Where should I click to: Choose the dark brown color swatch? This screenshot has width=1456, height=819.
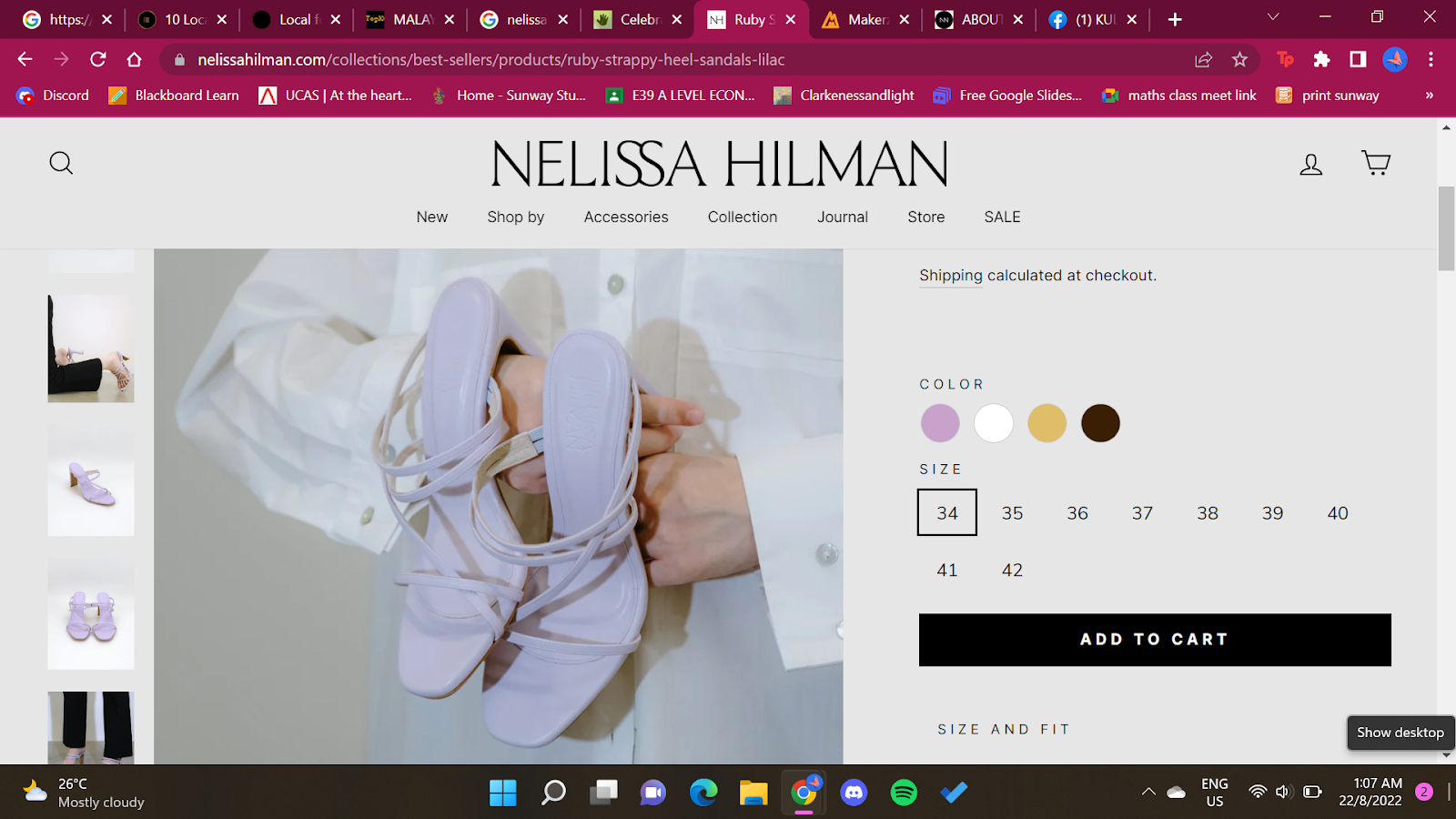[1101, 423]
